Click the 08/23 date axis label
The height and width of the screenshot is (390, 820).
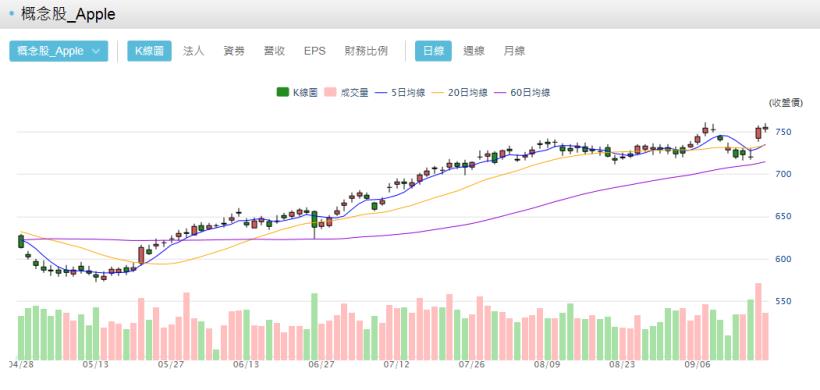point(622,364)
